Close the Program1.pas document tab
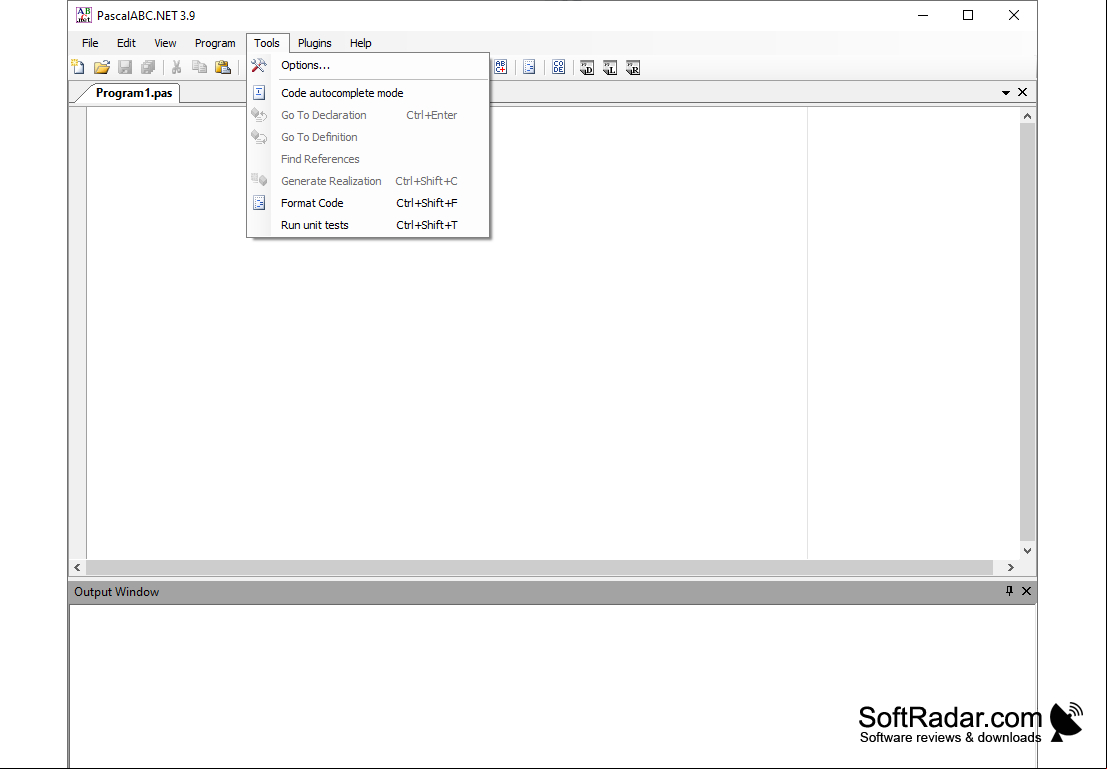This screenshot has height=769, width=1107. coord(1022,93)
